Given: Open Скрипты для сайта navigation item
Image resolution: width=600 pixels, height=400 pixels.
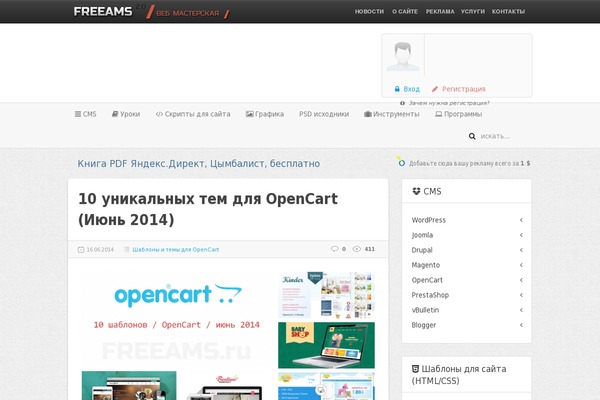Looking at the screenshot, I should click(197, 114).
